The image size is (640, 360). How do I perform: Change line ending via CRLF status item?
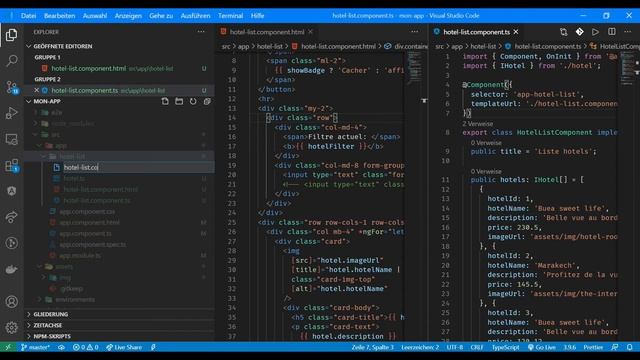pyautogui.click(x=477, y=347)
